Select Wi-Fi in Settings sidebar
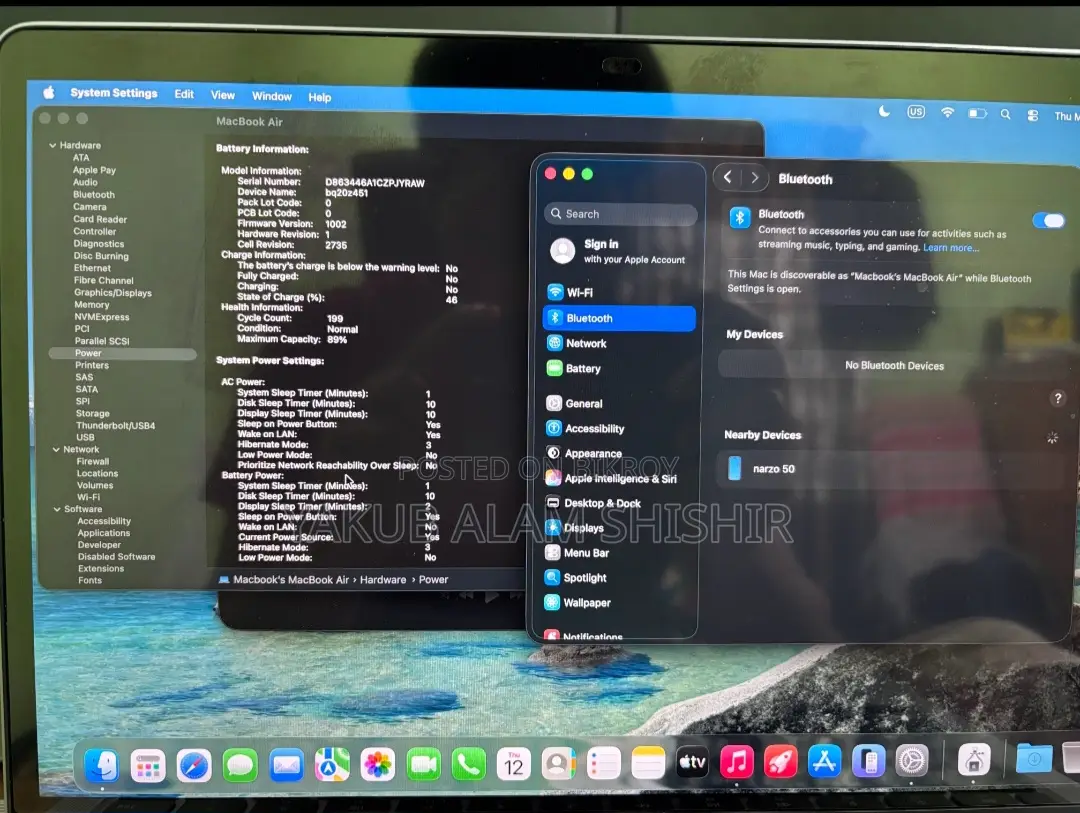The width and height of the screenshot is (1080, 813). [619, 293]
